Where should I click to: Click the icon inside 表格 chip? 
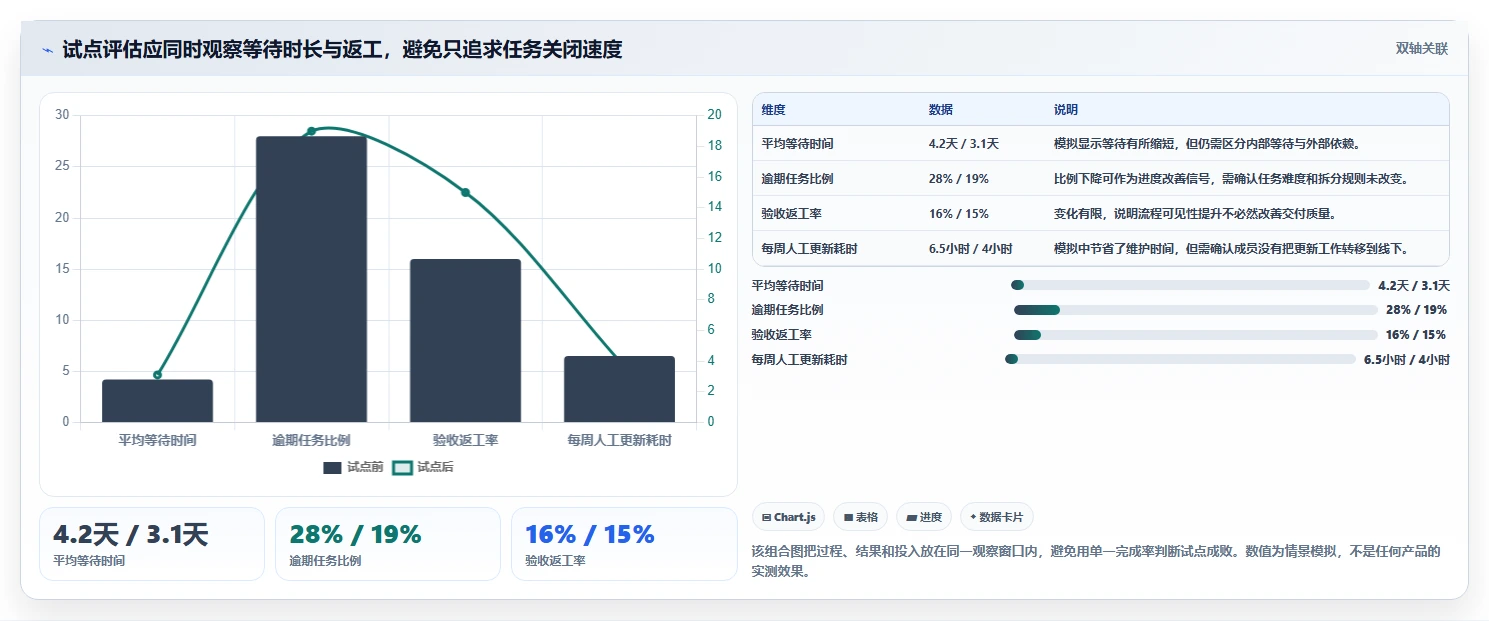pos(848,518)
